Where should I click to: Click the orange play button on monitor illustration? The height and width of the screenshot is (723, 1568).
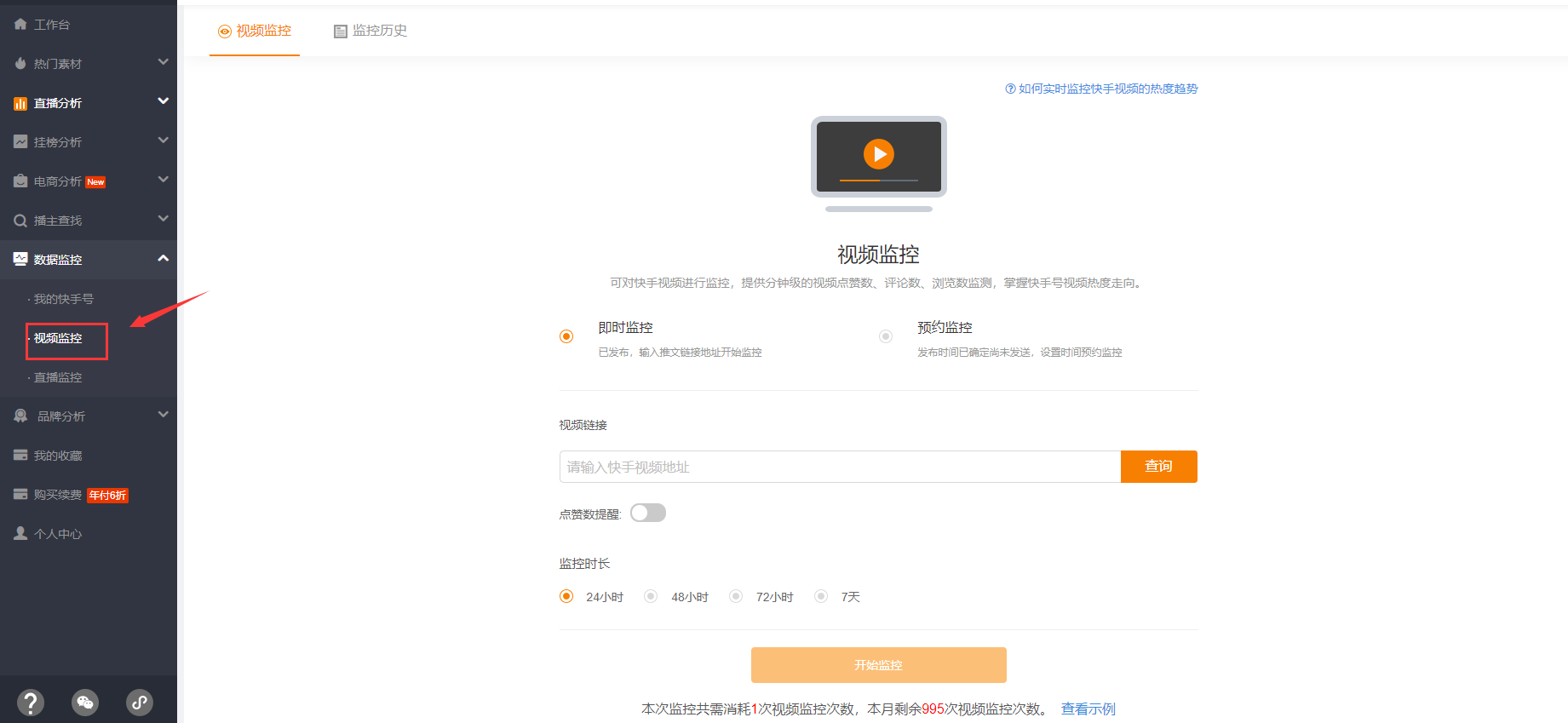(879, 154)
